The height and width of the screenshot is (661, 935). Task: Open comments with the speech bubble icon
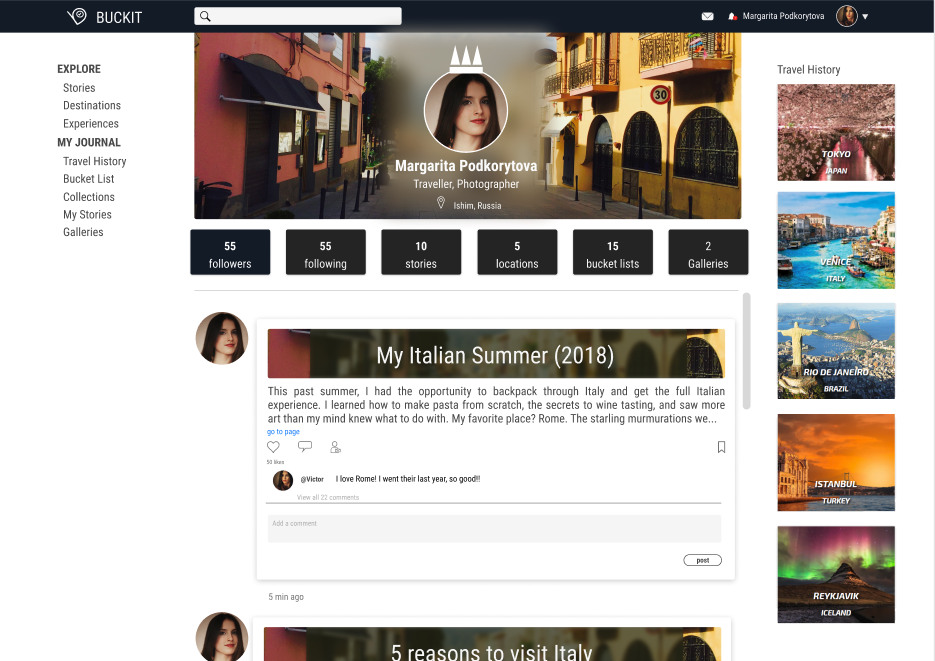point(305,446)
